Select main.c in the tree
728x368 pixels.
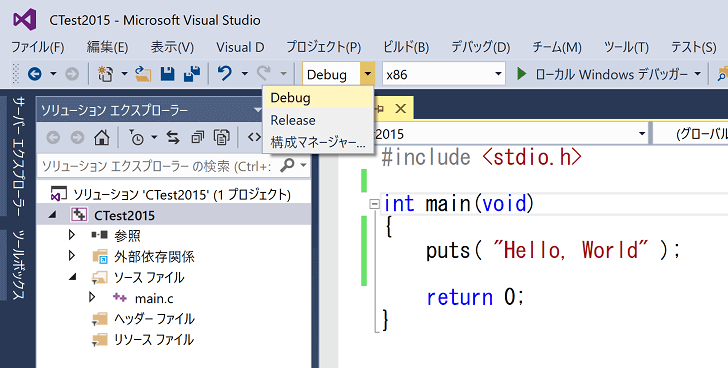(154, 298)
